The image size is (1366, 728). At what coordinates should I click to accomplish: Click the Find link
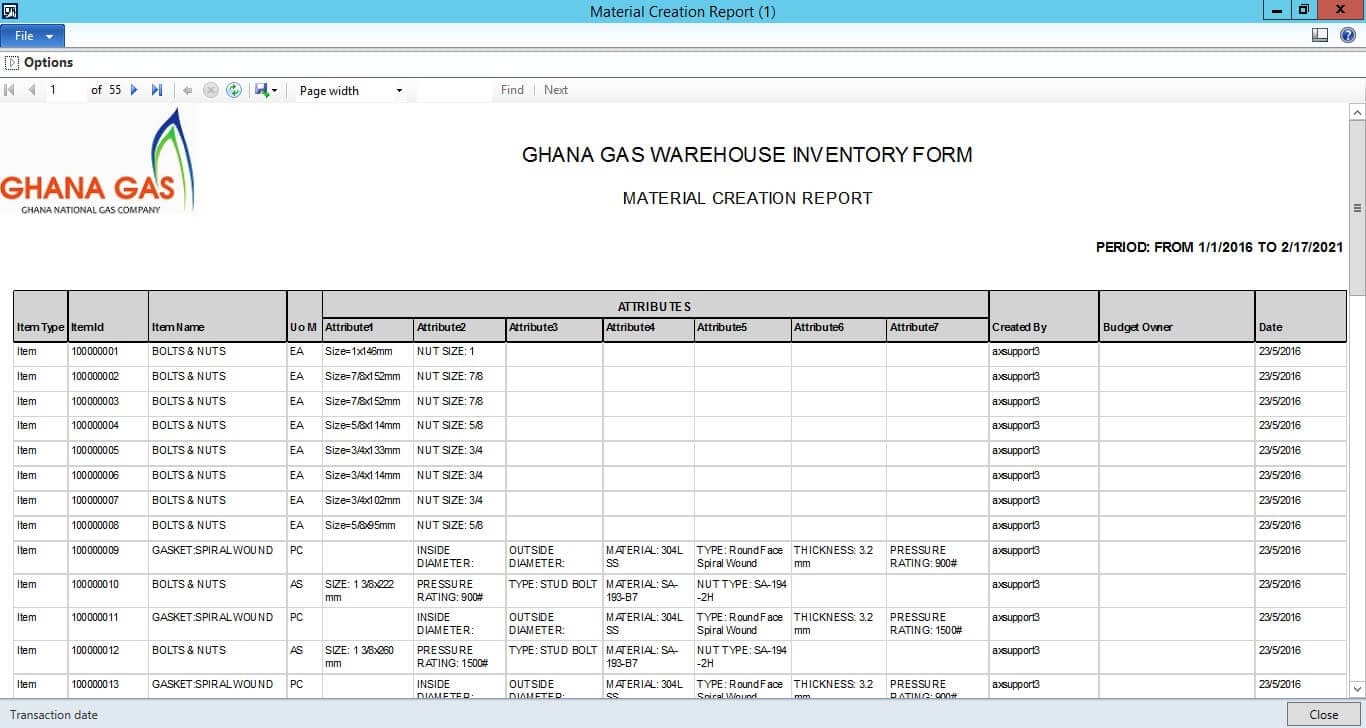tap(512, 90)
